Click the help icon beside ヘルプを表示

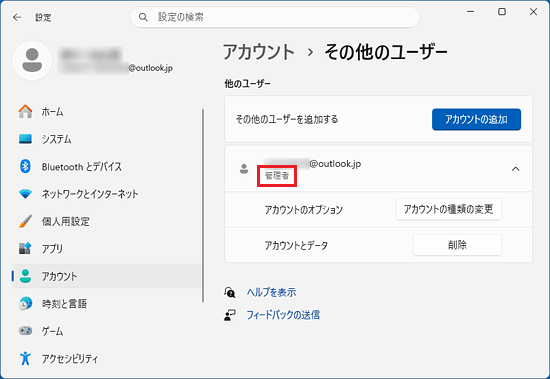(230, 292)
